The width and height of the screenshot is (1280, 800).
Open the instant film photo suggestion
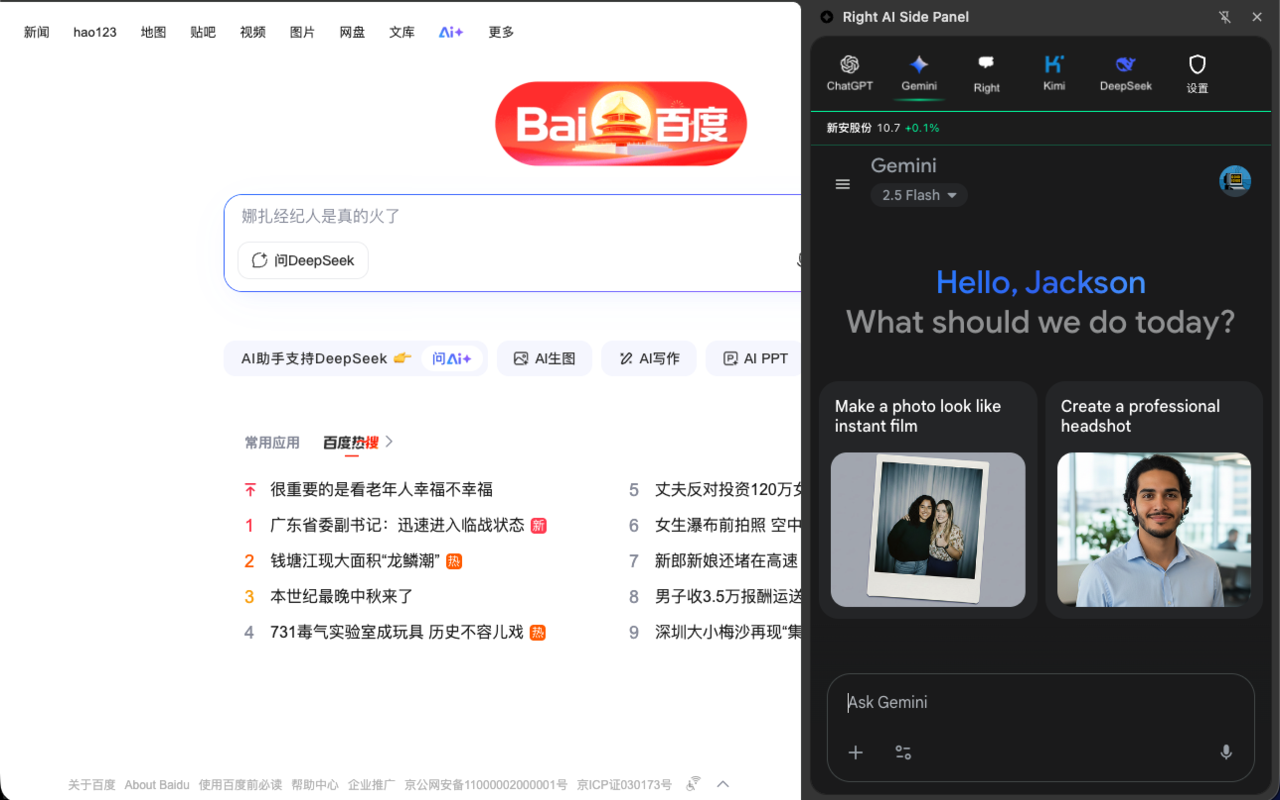pos(928,500)
